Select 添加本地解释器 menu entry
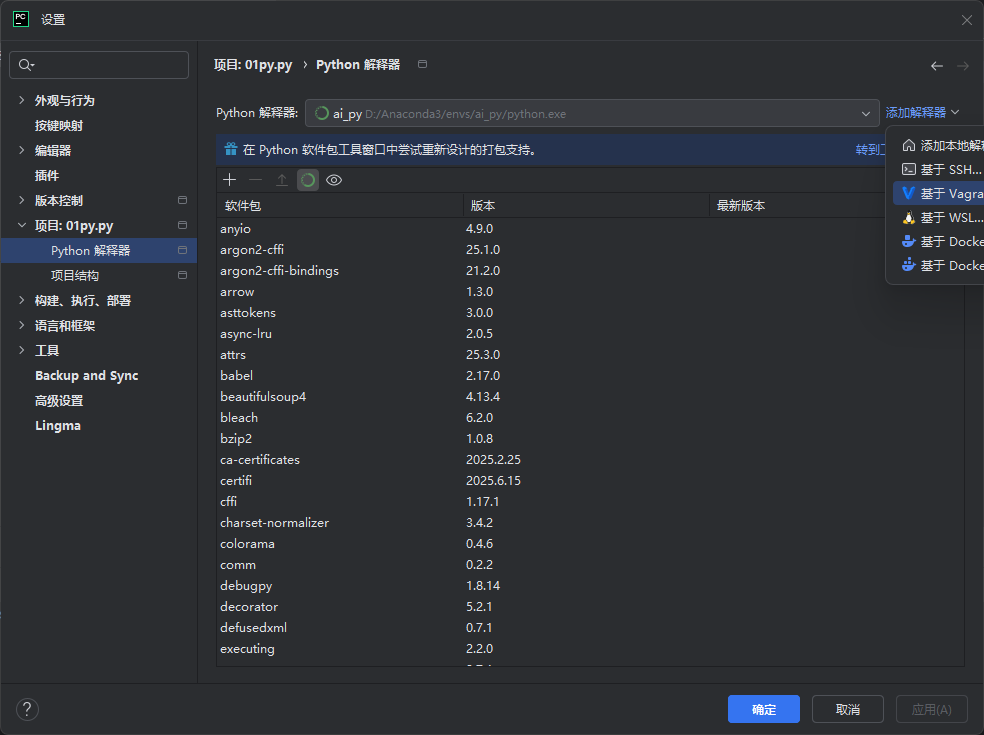Viewport: 984px width, 735px height. (x=939, y=146)
